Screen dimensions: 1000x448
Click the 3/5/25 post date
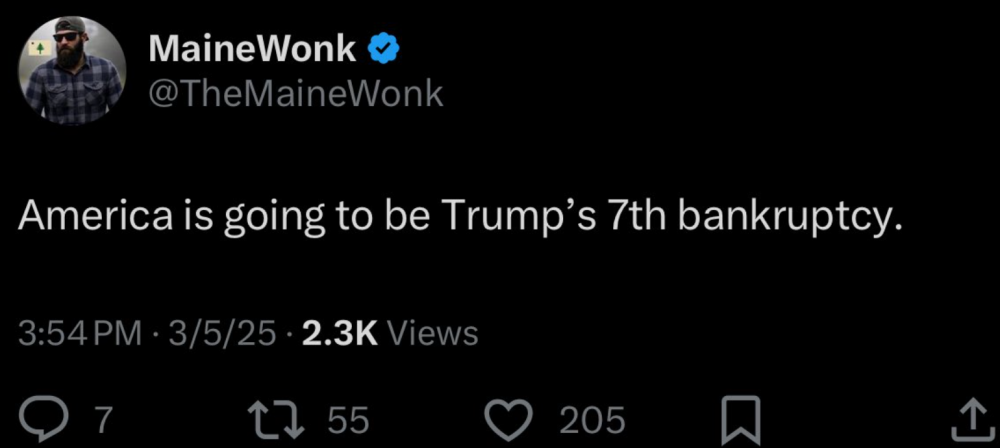click(x=224, y=333)
